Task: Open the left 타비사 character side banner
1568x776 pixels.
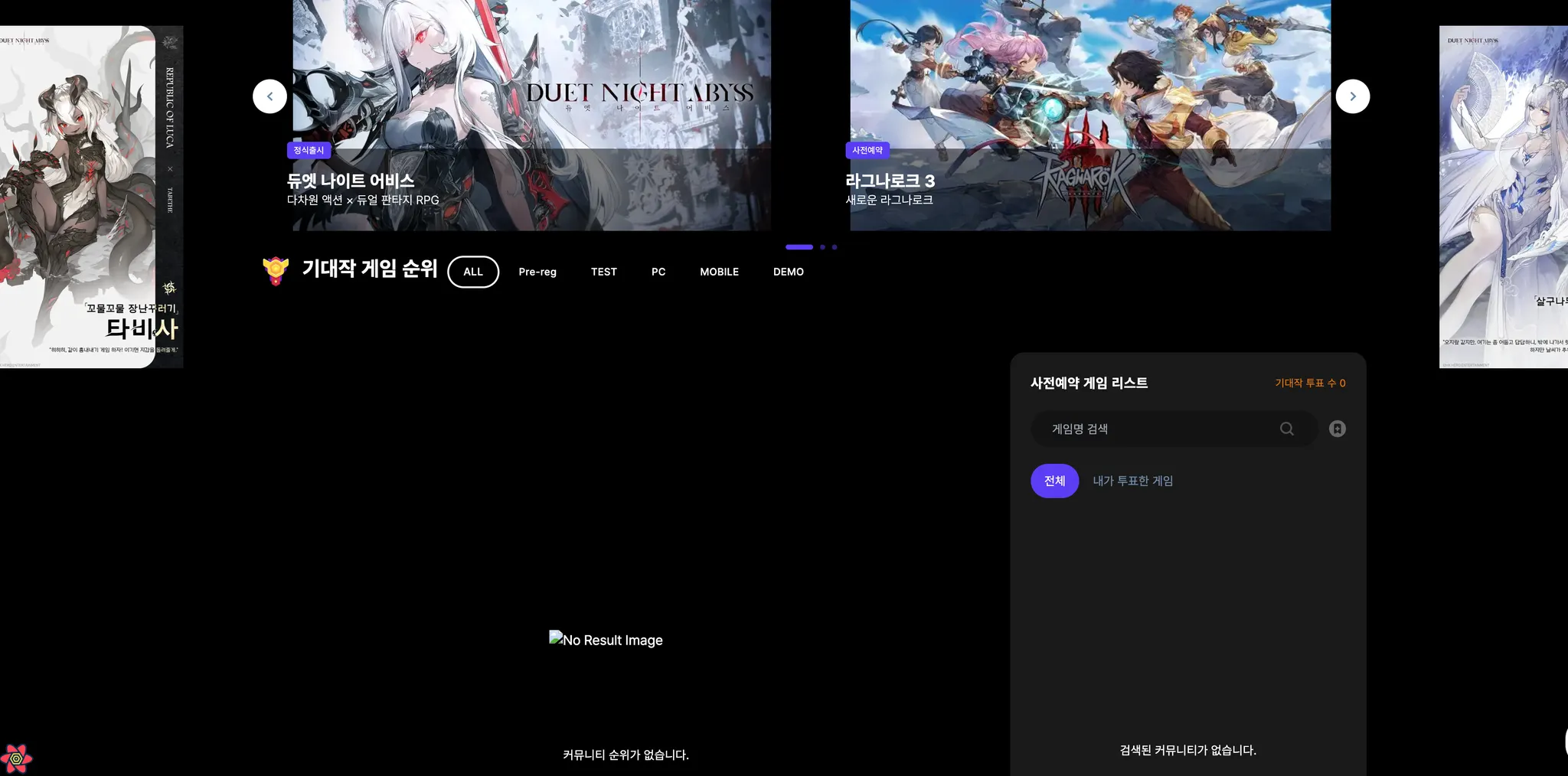Action: tap(90, 197)
